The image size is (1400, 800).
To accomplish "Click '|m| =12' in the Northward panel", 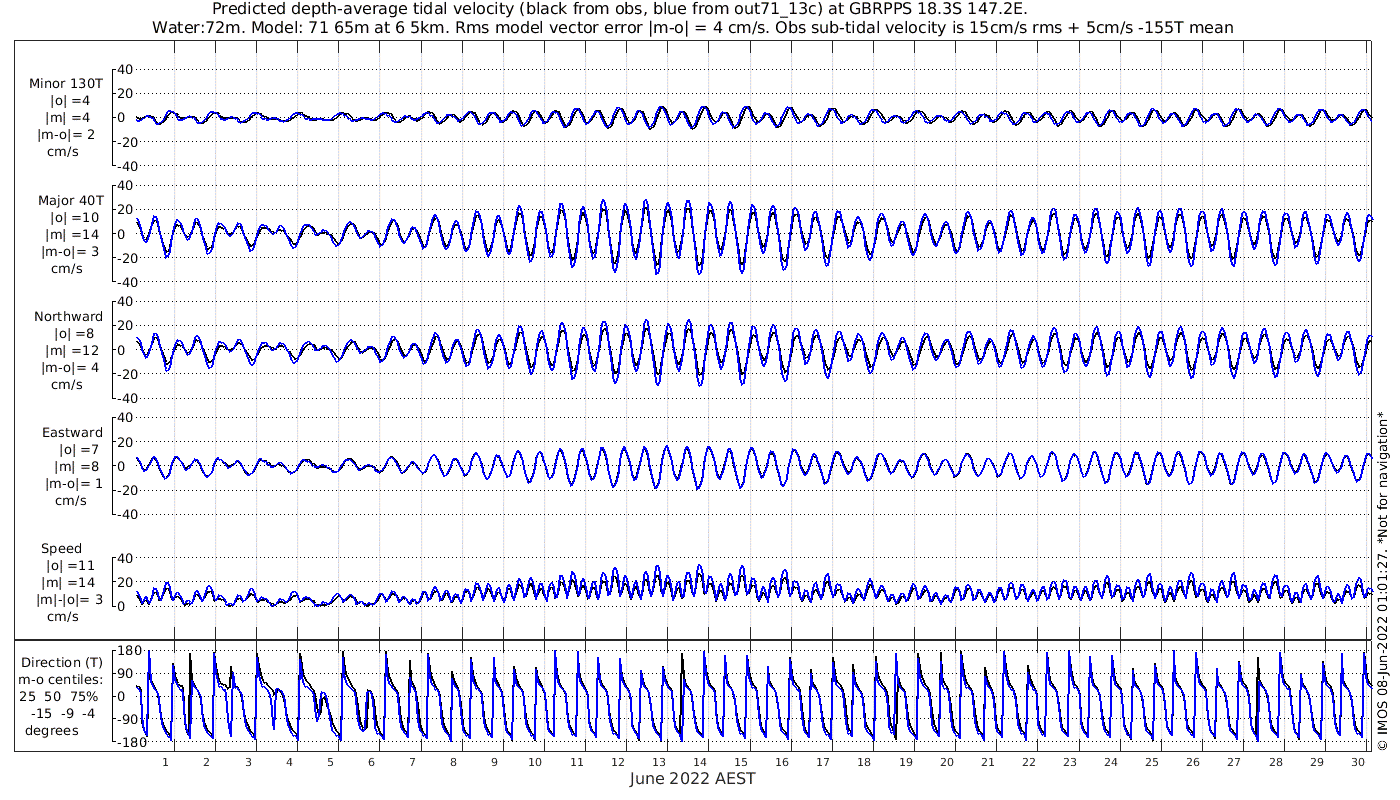I will tap(72, 350).
